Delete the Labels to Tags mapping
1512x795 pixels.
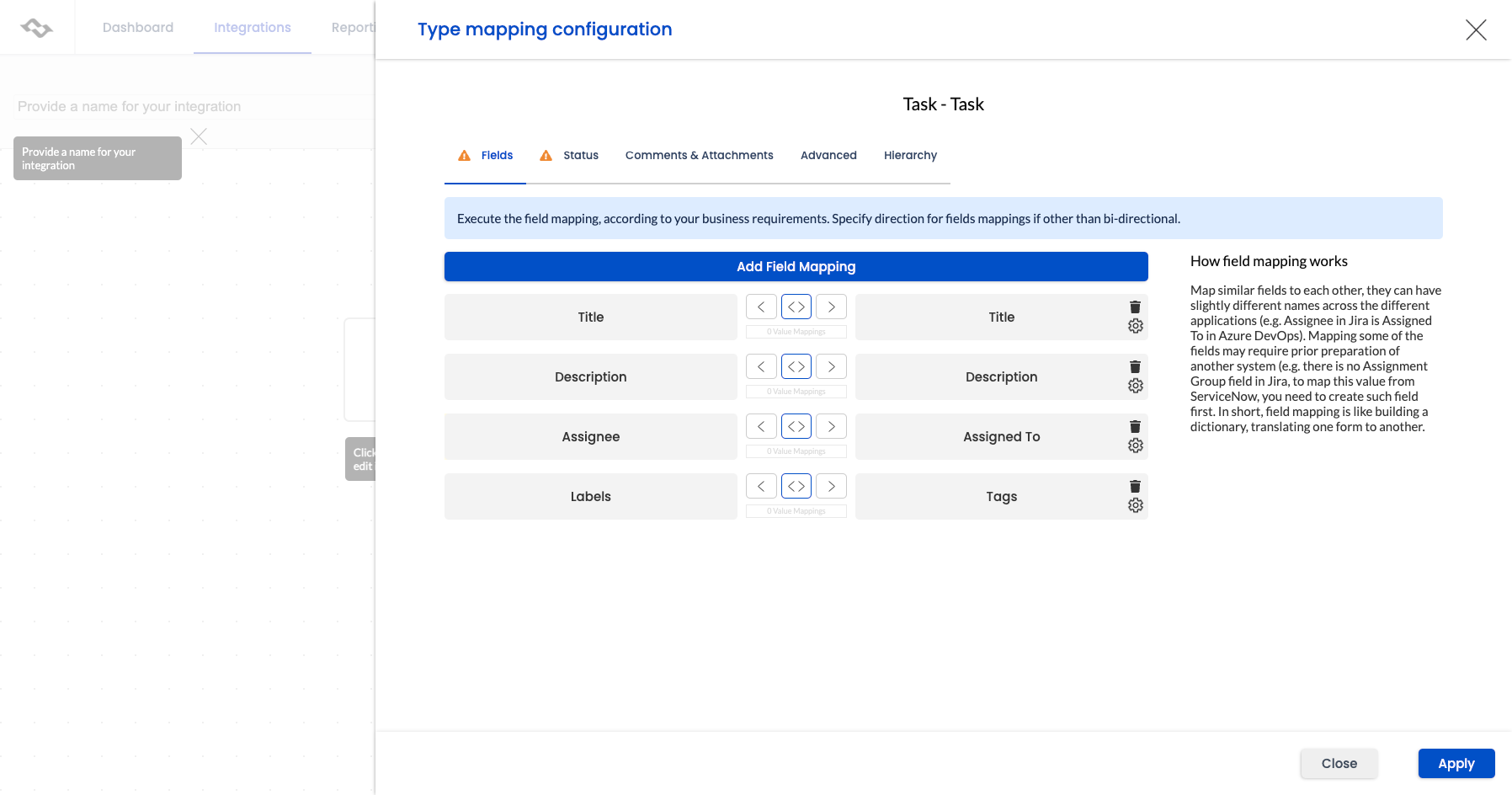tap(1135, 487)
